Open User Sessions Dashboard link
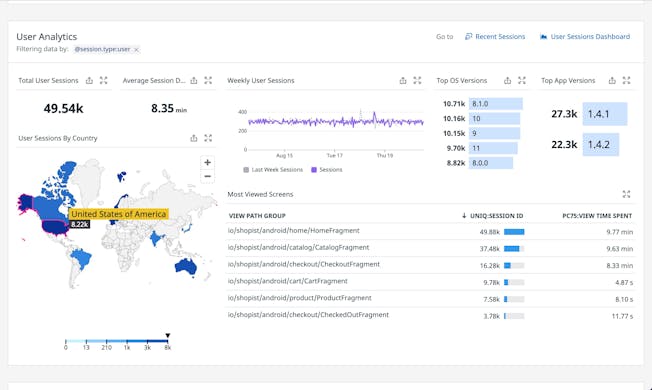 [x=590, y=37]
